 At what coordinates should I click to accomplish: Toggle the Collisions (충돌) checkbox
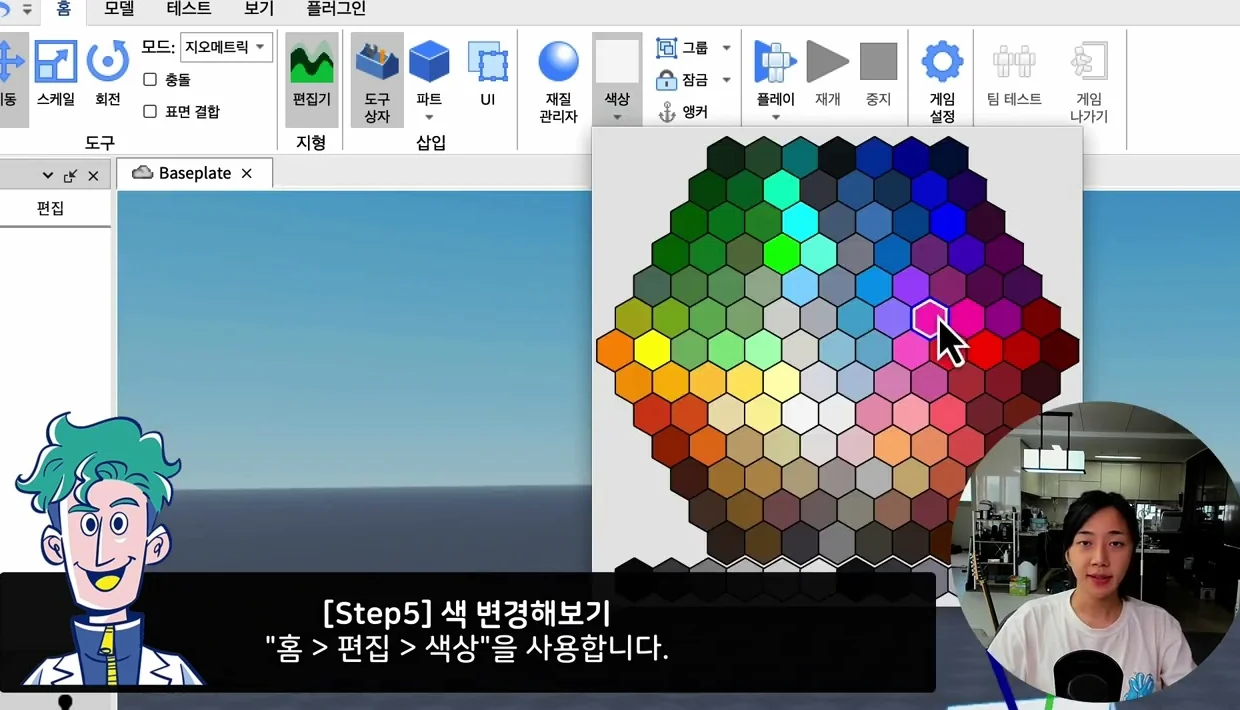(150, 79)
